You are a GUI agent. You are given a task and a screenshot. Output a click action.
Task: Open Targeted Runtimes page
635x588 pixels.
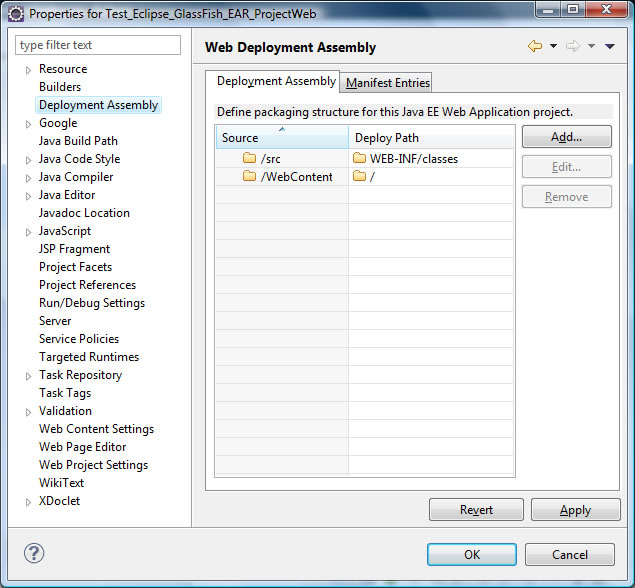89,357
